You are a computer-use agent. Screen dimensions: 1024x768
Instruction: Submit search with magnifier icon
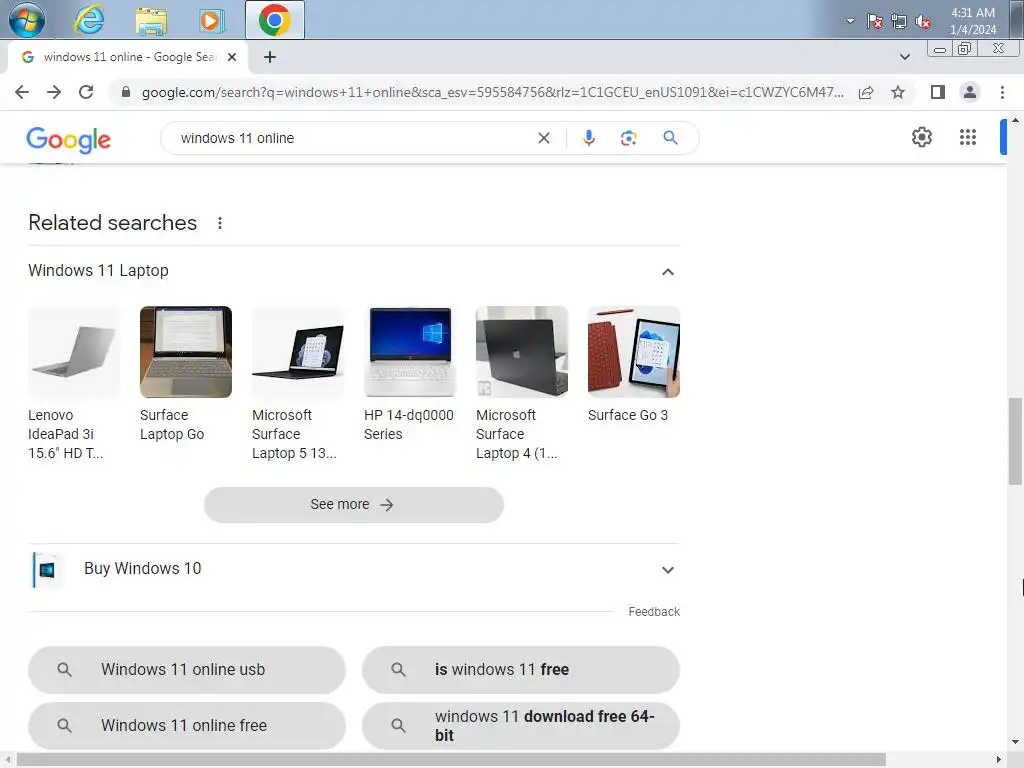click(x=670, y=138)
